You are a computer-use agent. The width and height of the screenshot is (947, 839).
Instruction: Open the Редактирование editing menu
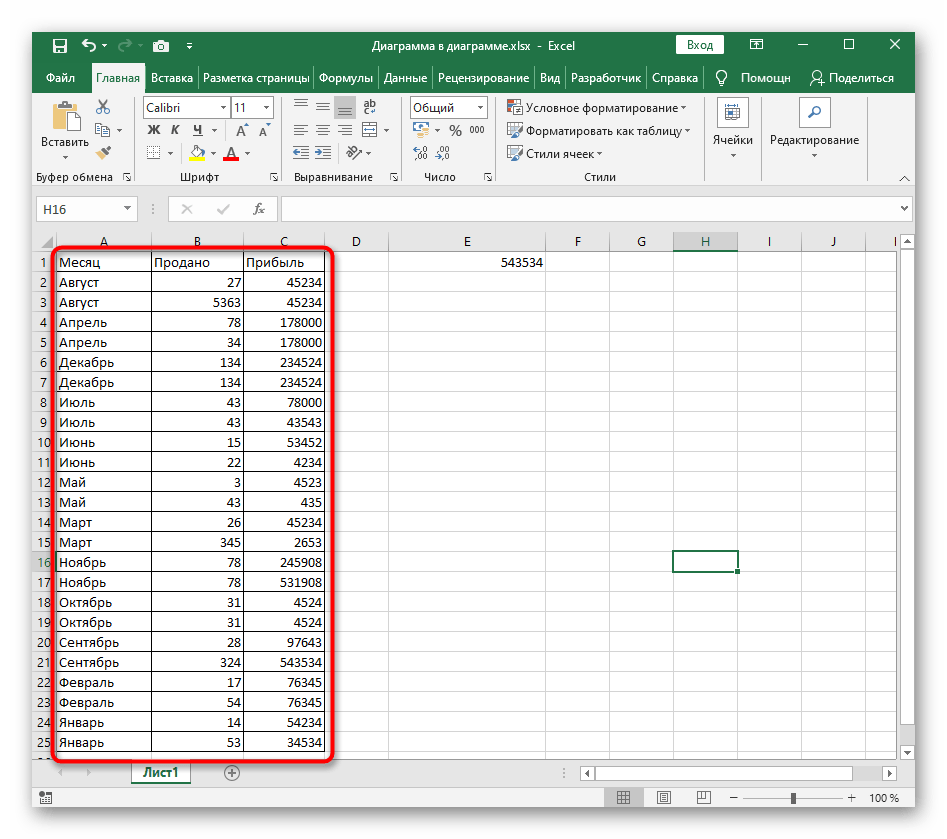click(814, 129)
